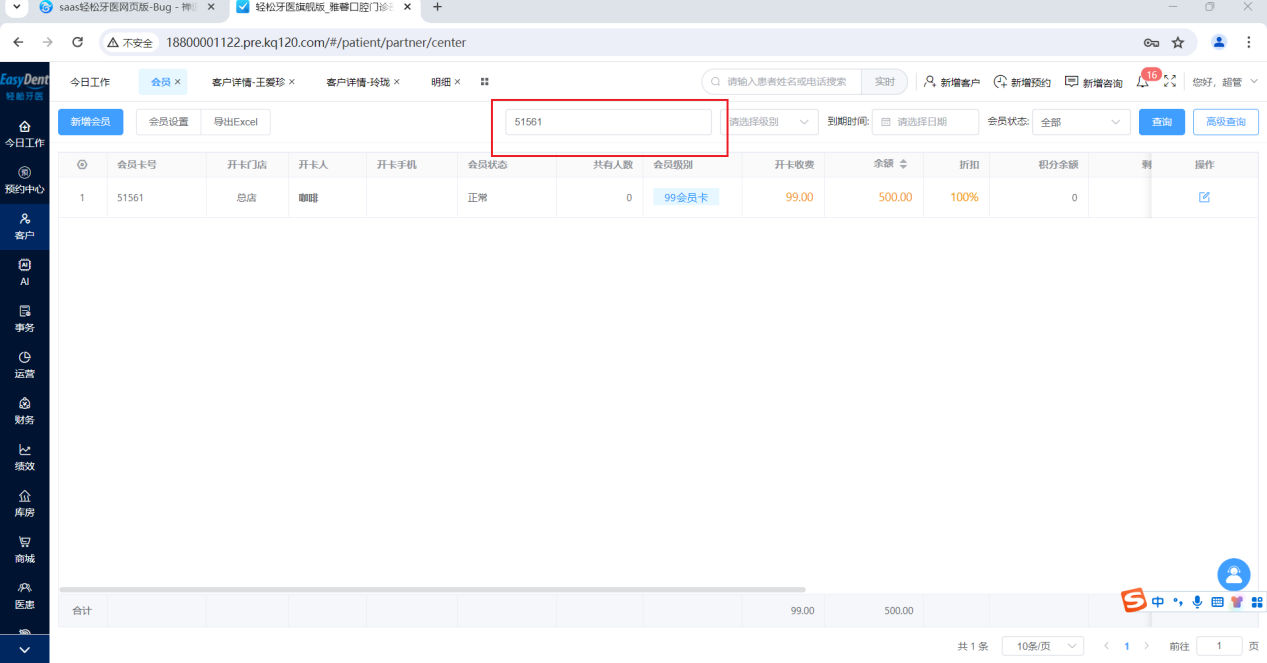Click the 会员卡号 cell 51561
The height and width of the screenshot is (663, 1267).
130,198
